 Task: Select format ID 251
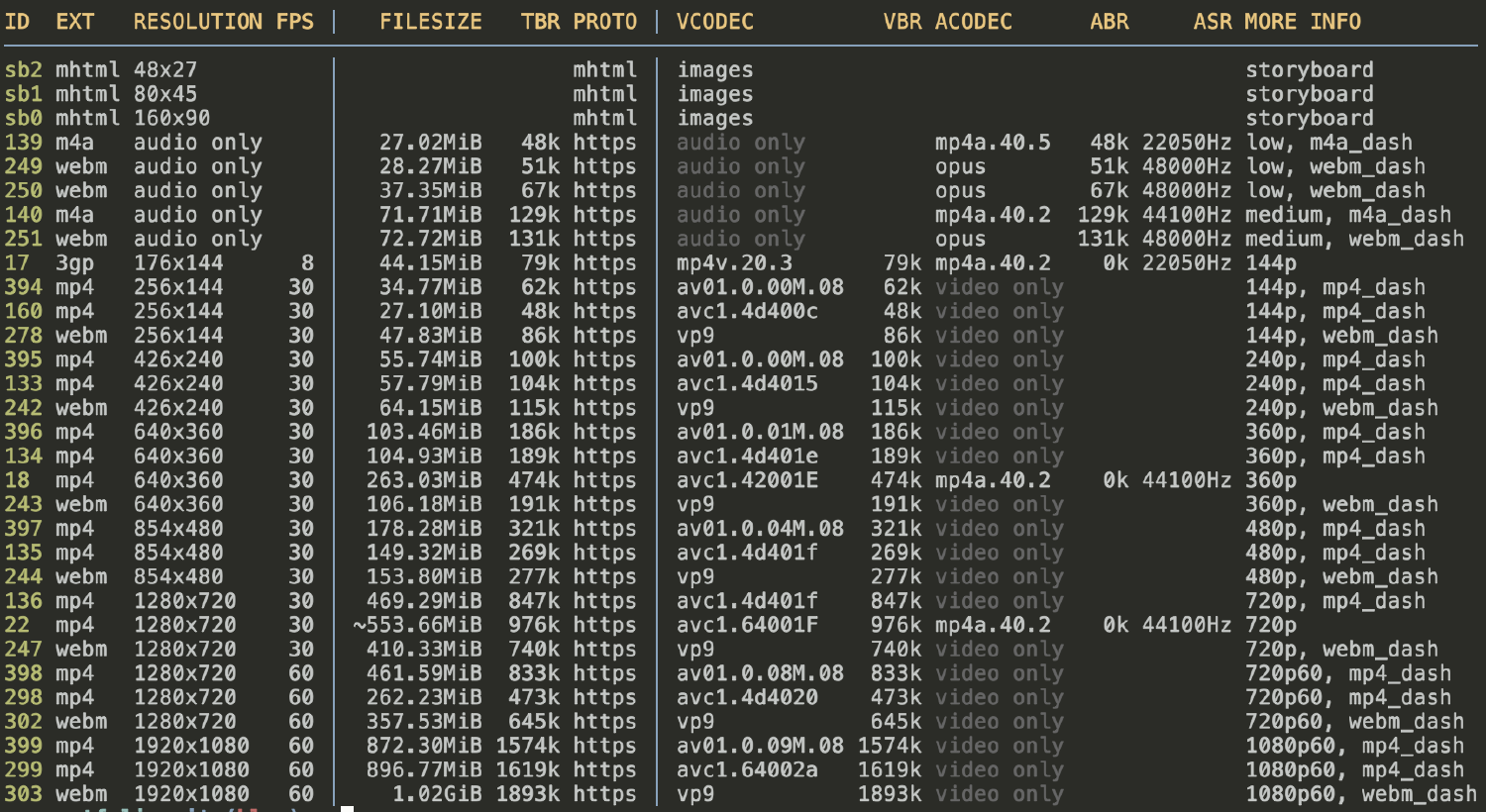click(x=24, y=239)
